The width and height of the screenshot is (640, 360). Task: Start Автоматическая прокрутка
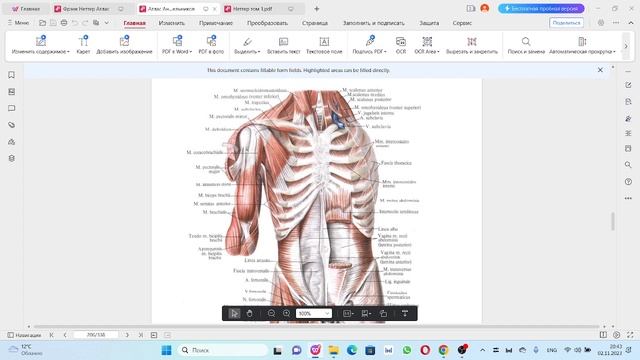582,45
